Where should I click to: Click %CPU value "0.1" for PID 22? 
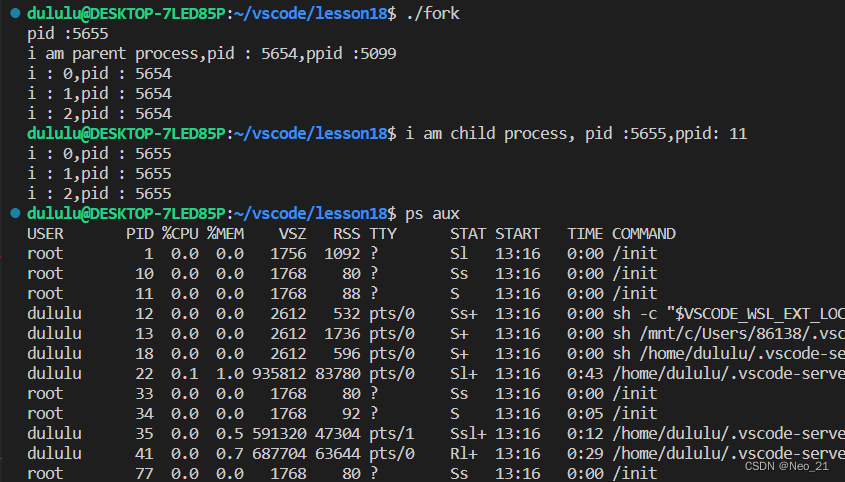pyautogui.click(x=185, y=373)
